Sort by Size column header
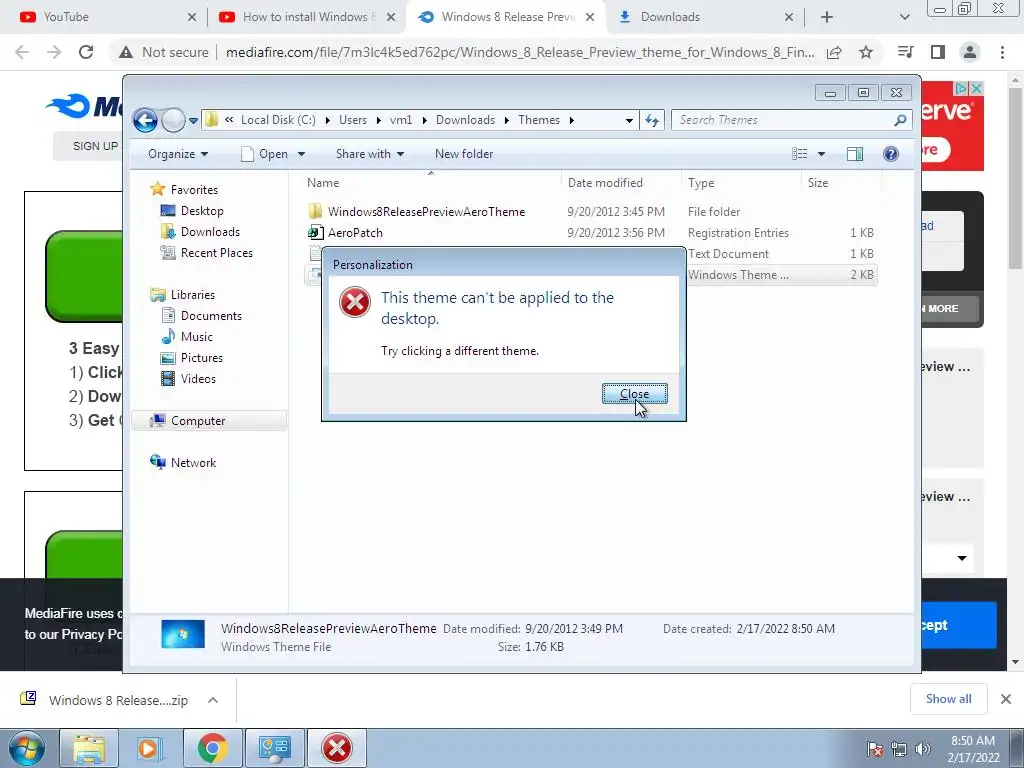Viewport: 1024px width, 768px height. pos(818,183)
